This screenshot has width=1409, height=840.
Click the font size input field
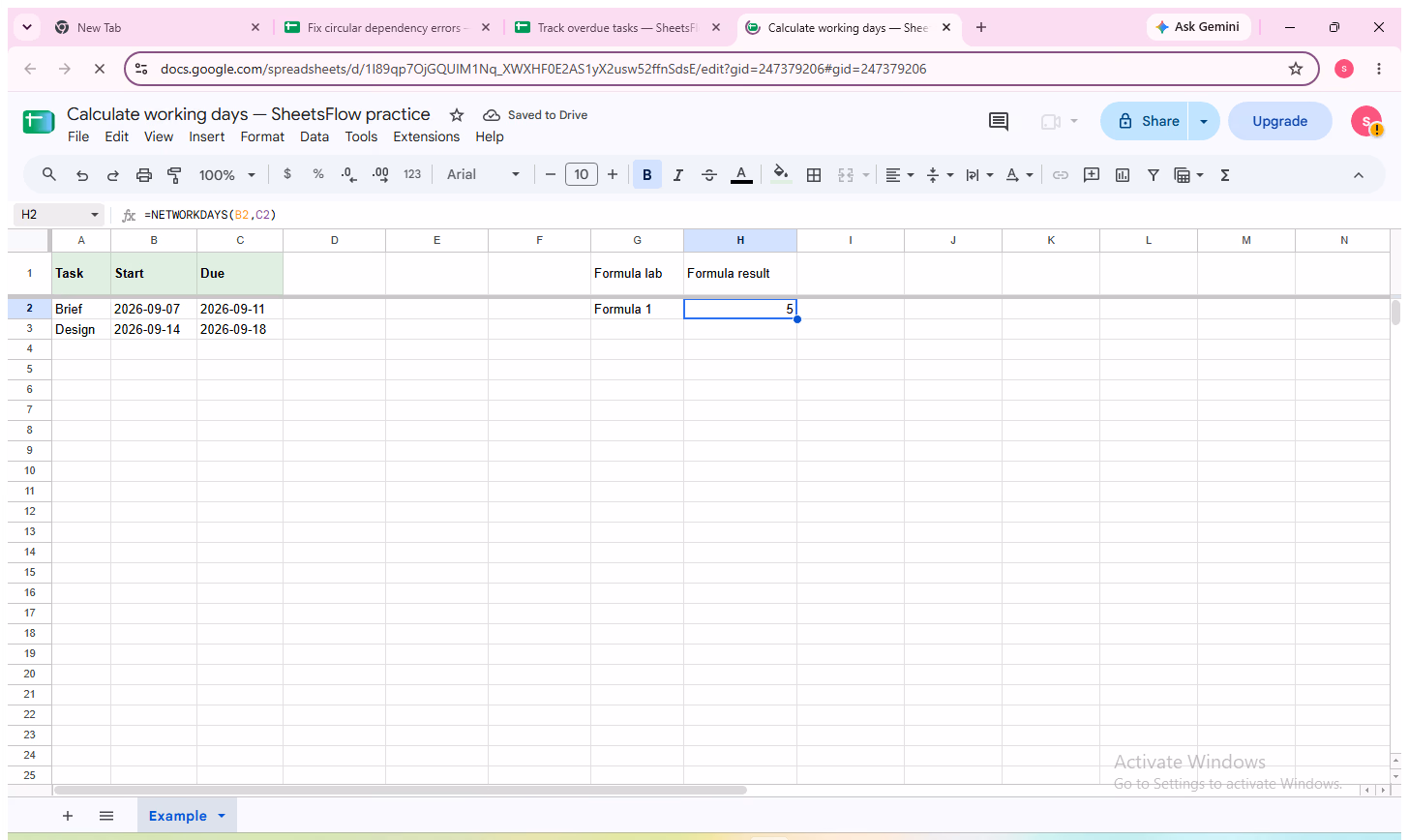coord(581,175)
